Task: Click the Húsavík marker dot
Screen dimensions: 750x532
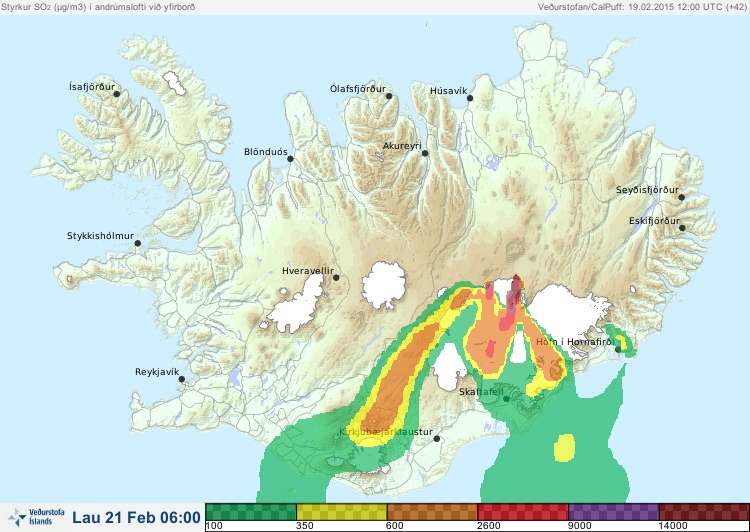Action: [470, 98]
